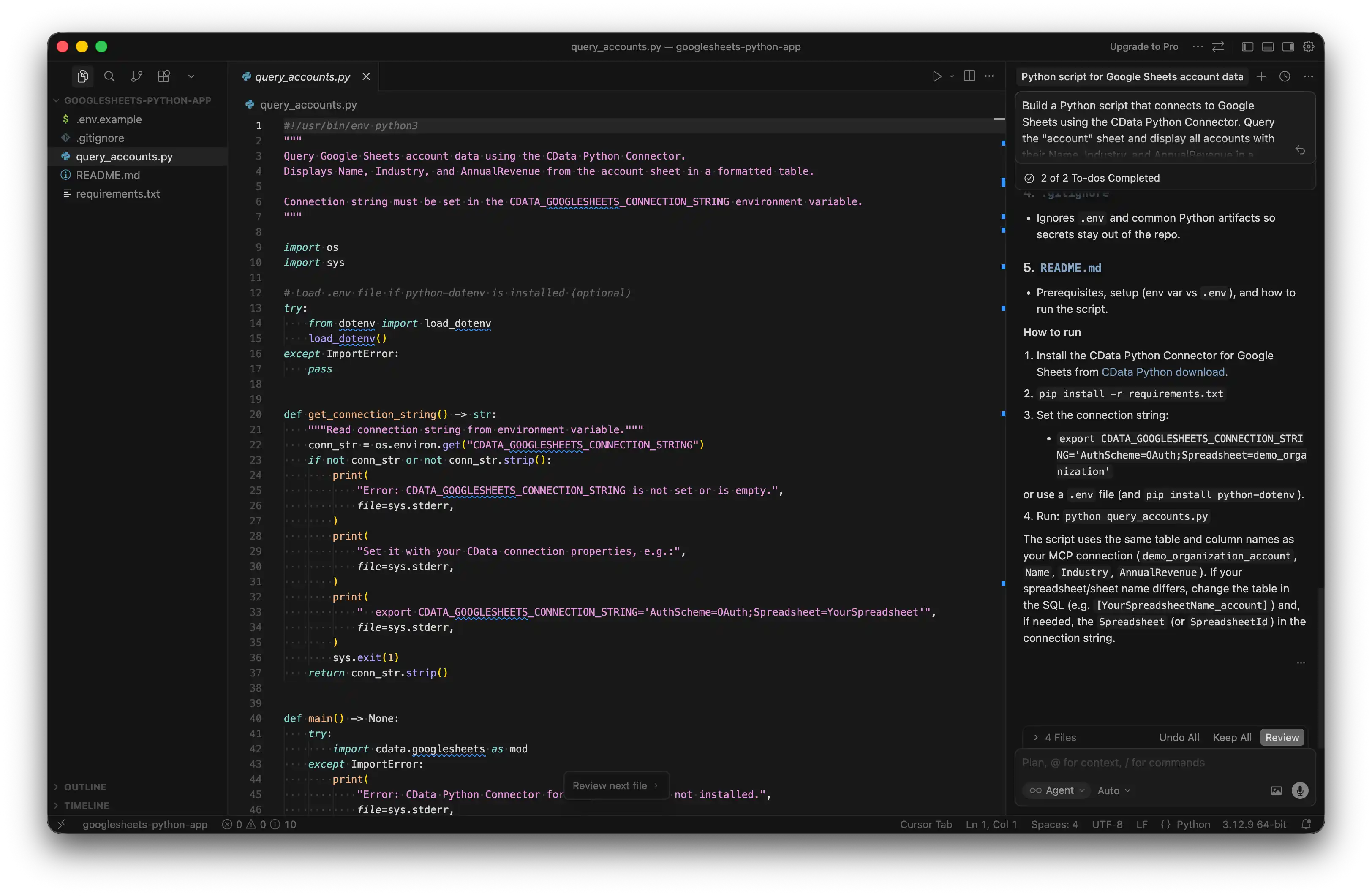Open the Auto model selector dropdown
This screenshot has height=896, width=1372.
tap(1113, 790)
